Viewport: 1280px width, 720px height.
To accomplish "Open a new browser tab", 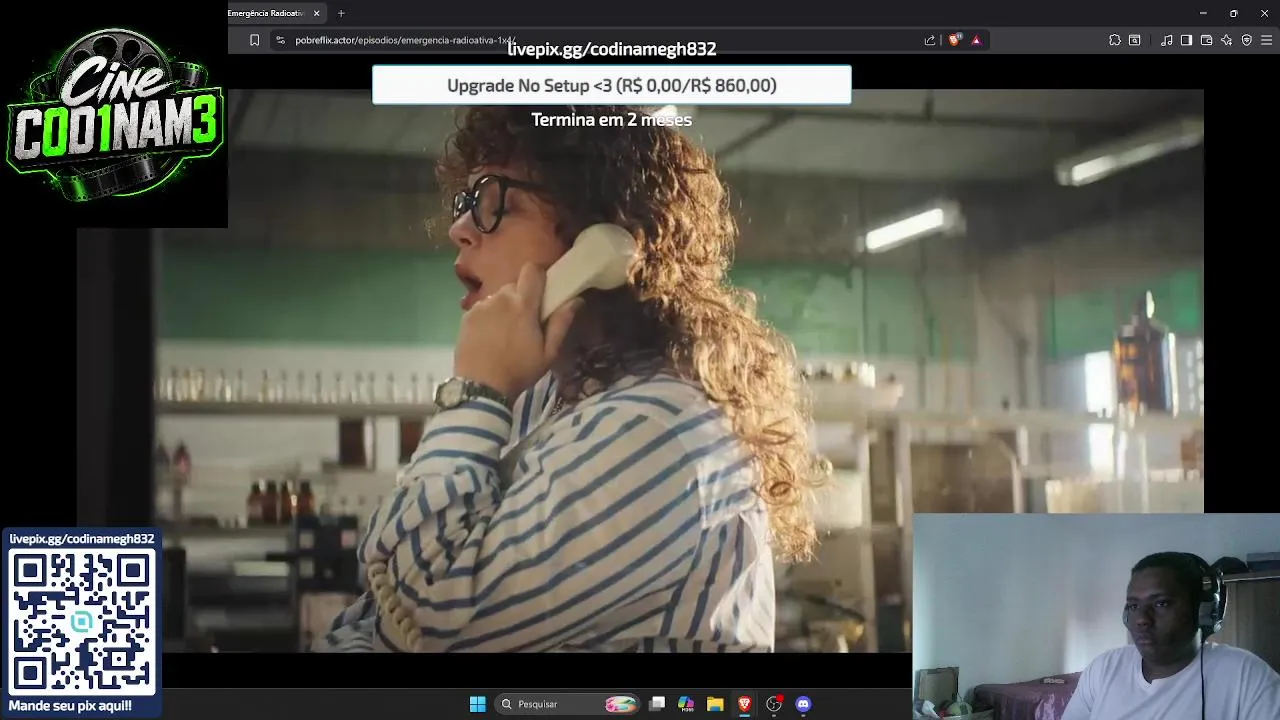I will point(341,13).
